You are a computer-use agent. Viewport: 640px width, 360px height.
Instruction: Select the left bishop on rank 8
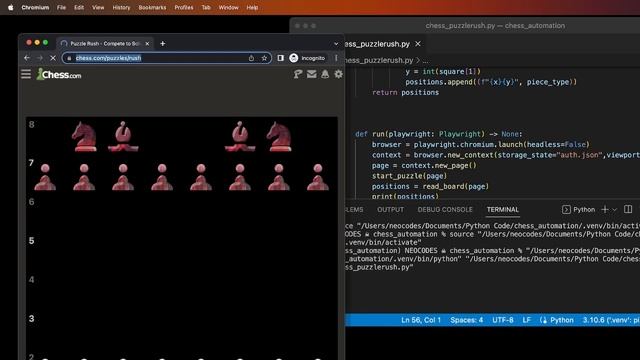[123, 136]
